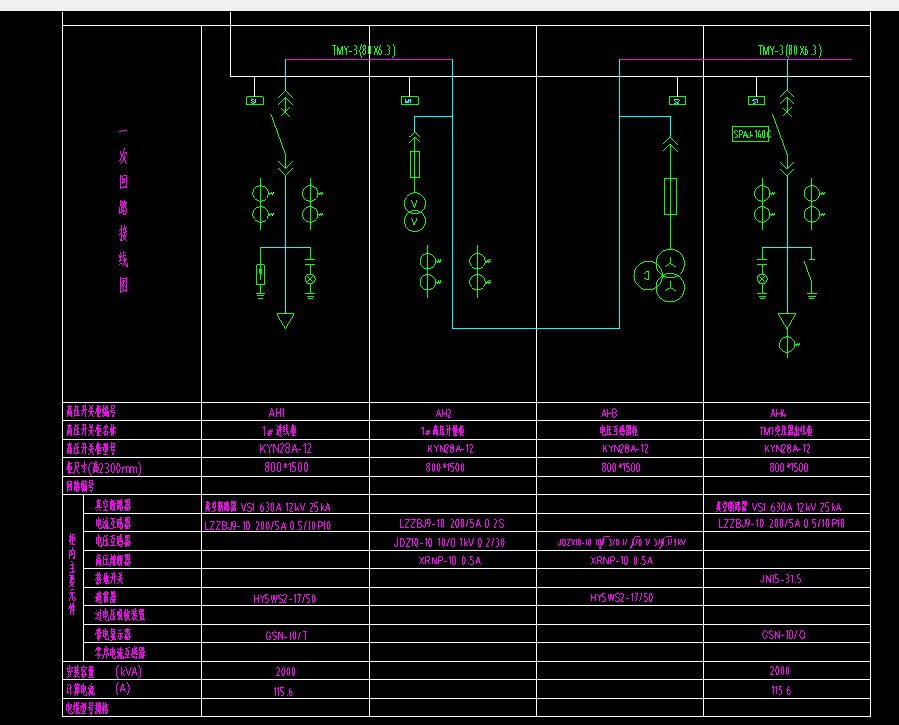This screenshot has width=899, height=725.
Task: Select the earthing switch symbol in AH4
Action: click(x=811, y=279)
